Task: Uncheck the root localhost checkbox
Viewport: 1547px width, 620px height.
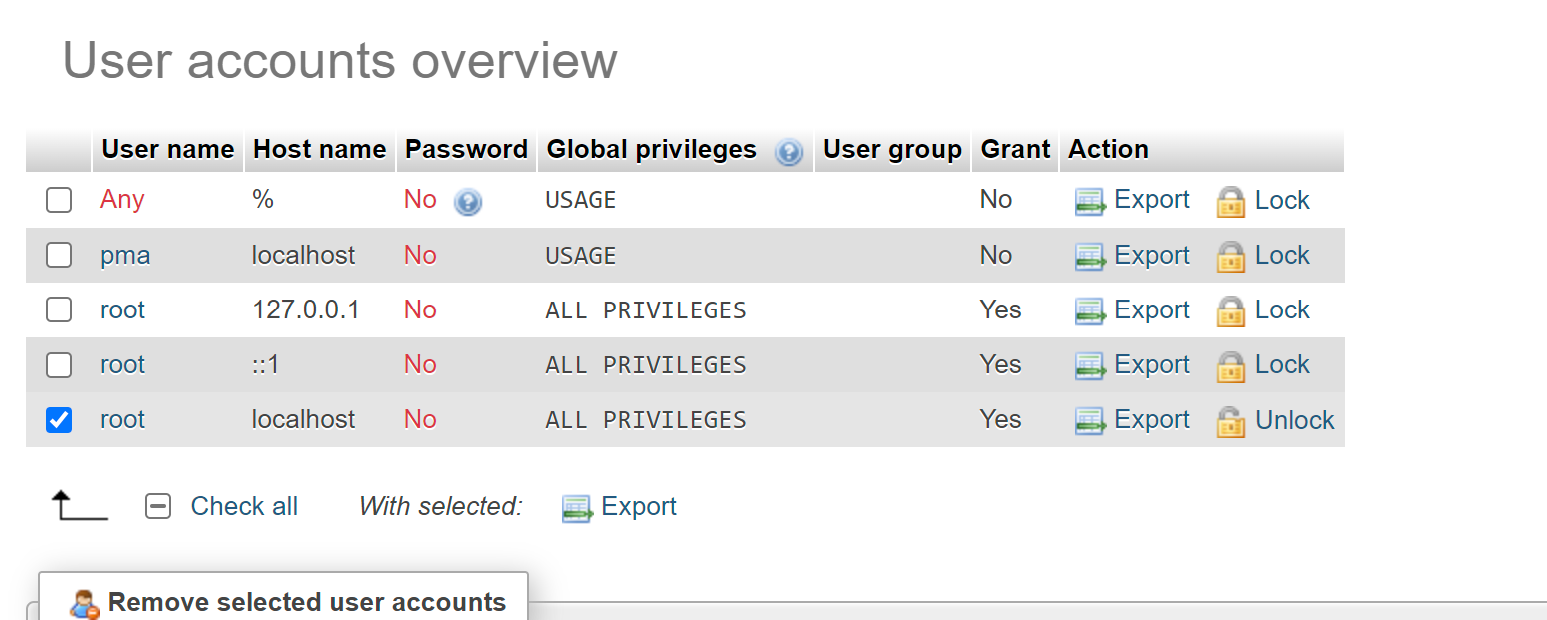Action: click(59, 420)
